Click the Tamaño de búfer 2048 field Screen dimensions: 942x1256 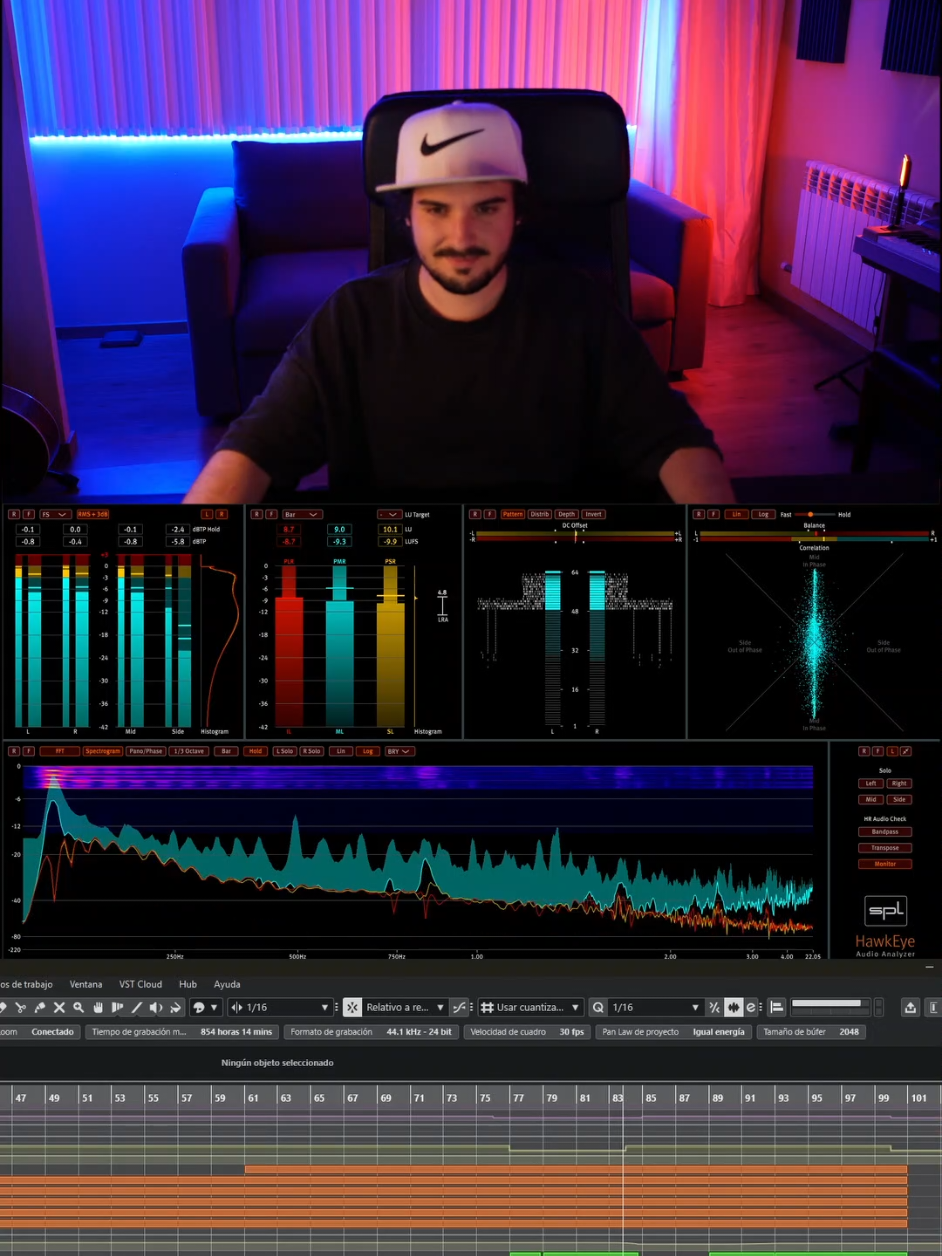coord(811,1032)
